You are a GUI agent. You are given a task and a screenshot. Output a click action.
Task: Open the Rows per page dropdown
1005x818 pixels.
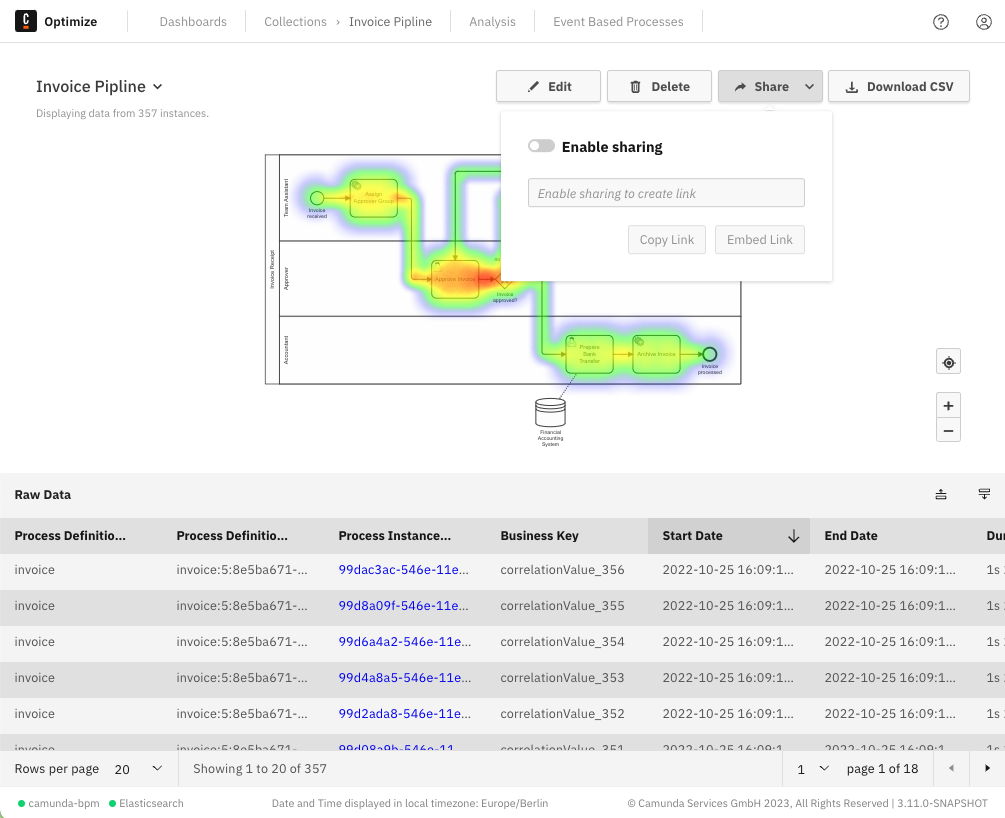pyautogui.click(x=138, y=769)
